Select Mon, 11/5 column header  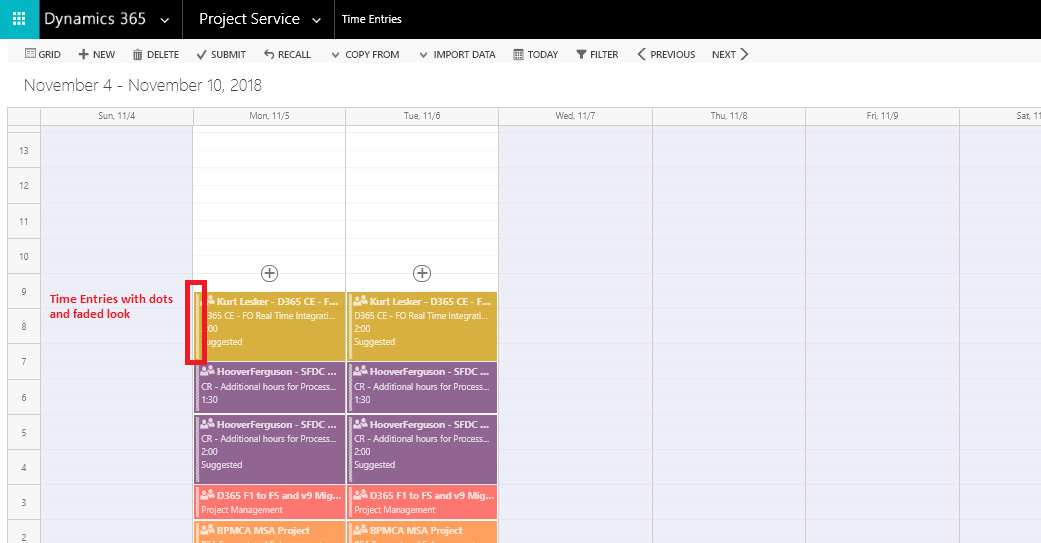270,116
